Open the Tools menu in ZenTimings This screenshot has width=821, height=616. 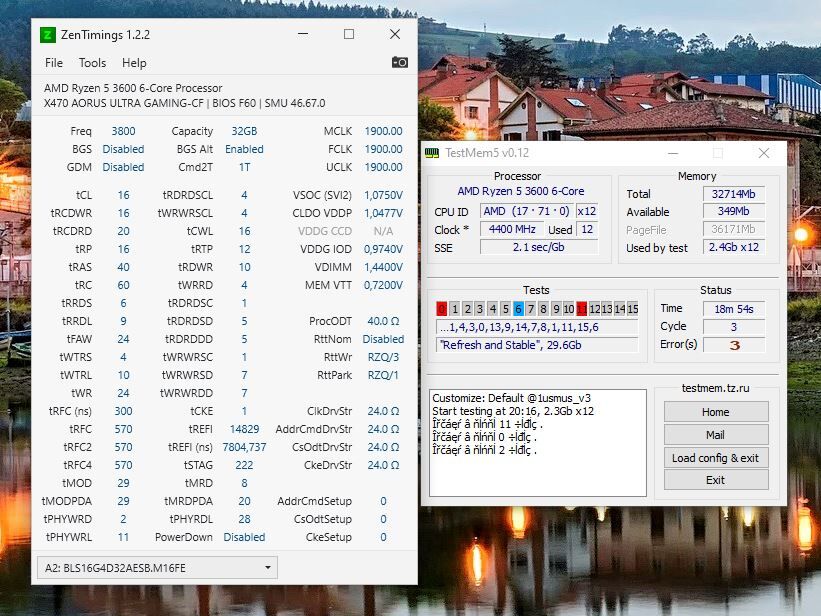click(92, 63)
